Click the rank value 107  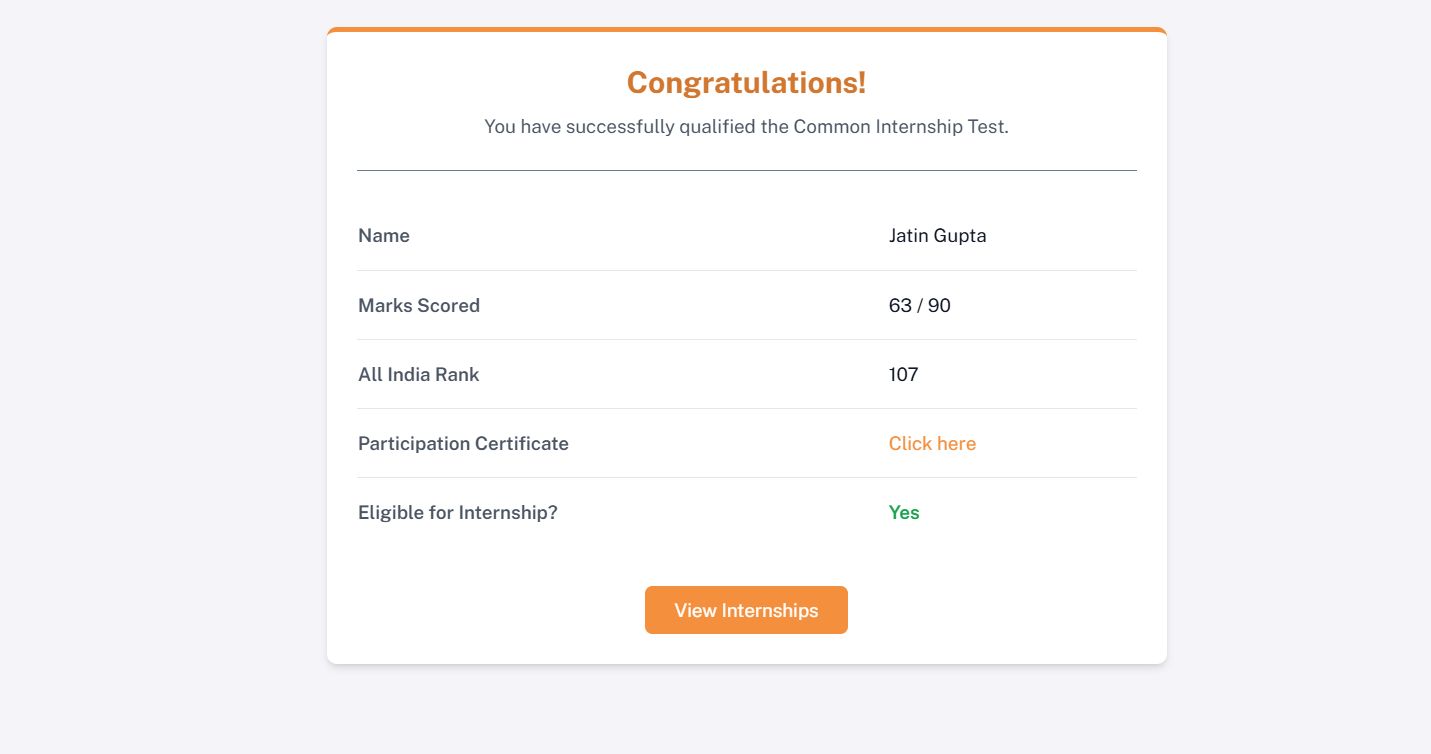click(903, 374)
